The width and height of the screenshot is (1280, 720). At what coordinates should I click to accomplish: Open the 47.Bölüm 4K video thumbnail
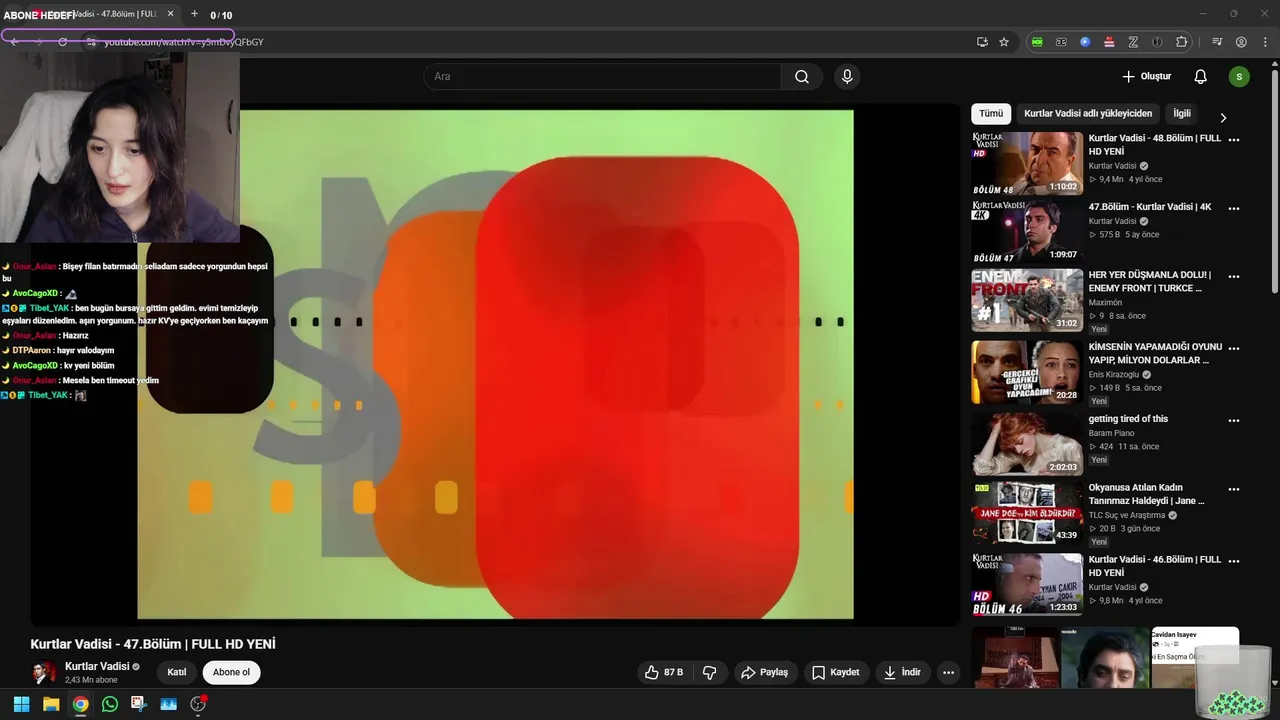(x=1027, y=231)
